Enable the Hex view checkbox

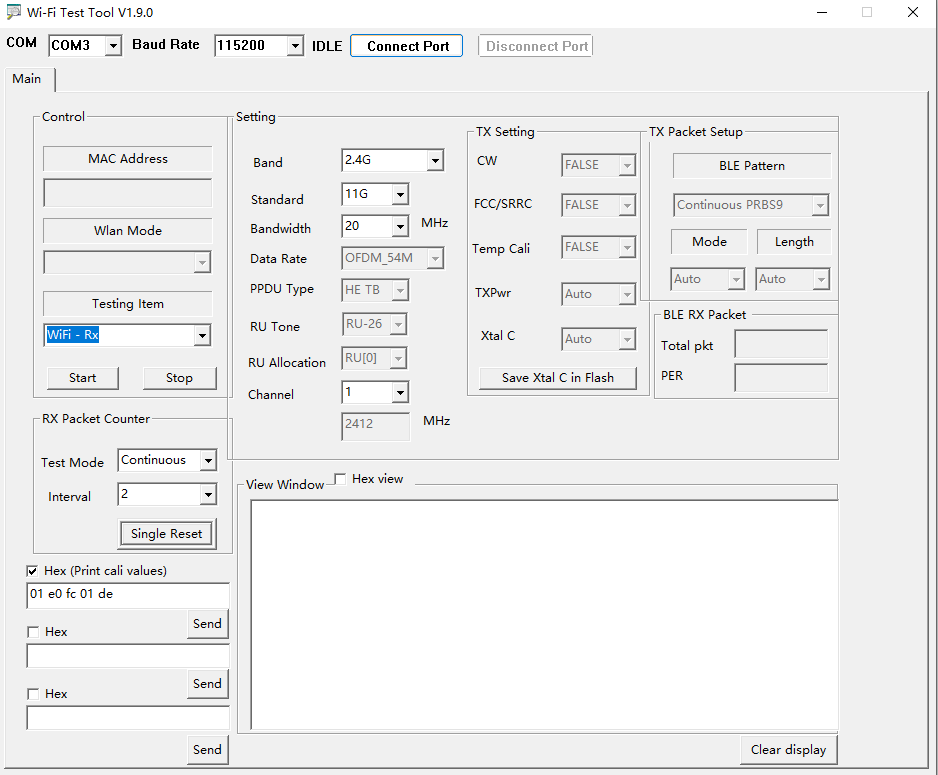coord(340,479)
